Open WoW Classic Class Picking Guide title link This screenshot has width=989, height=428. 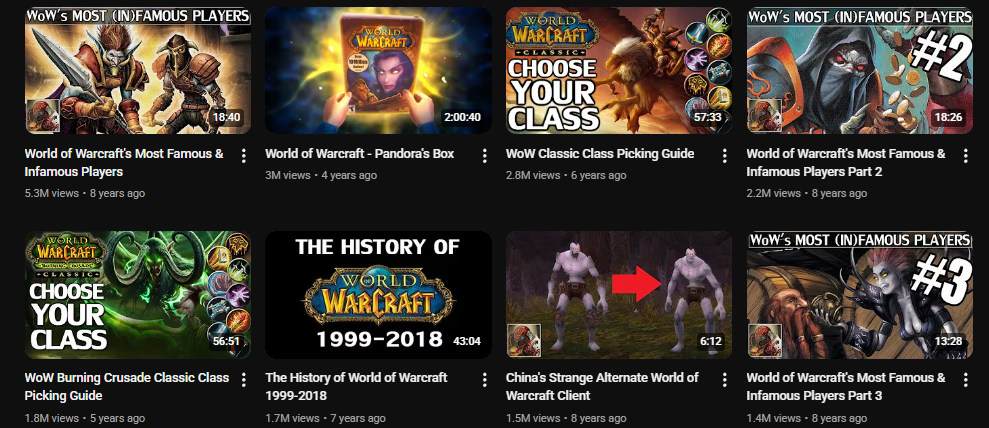click(600, 154)
